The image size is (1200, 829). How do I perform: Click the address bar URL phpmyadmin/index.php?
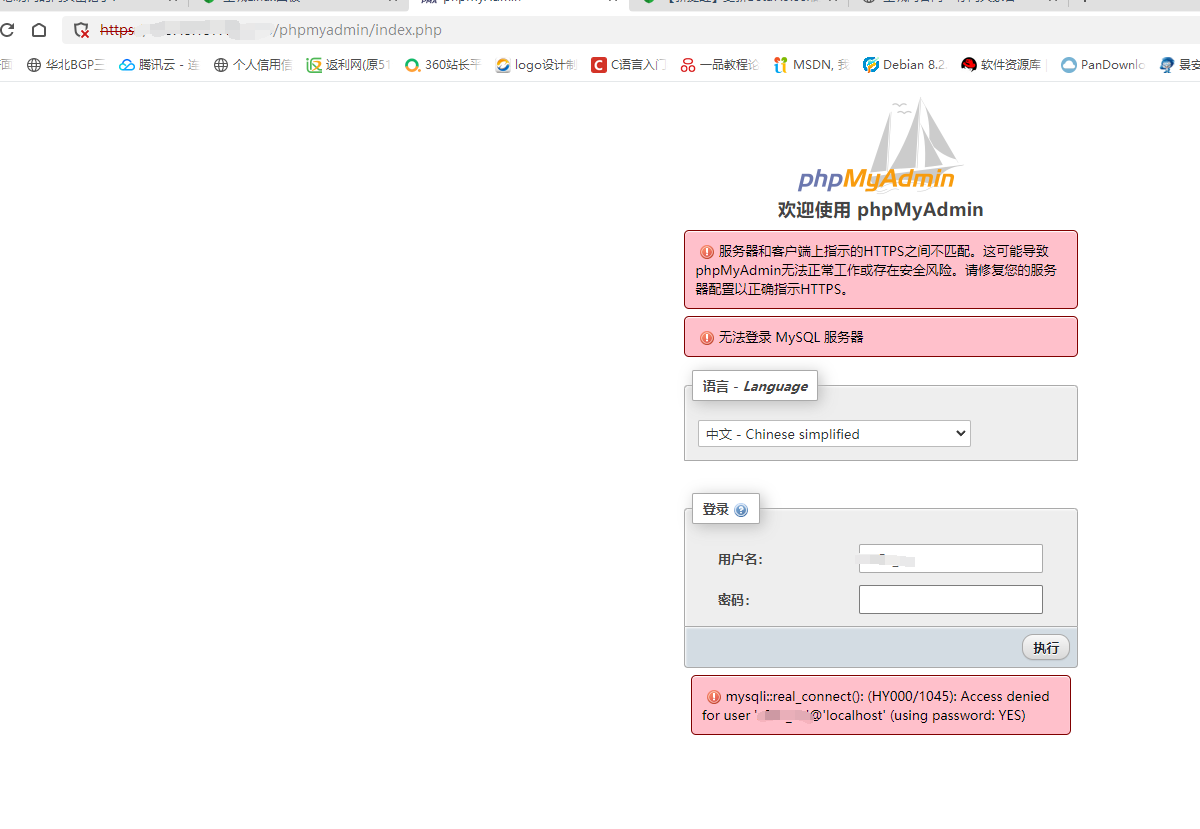coord(357,30)
